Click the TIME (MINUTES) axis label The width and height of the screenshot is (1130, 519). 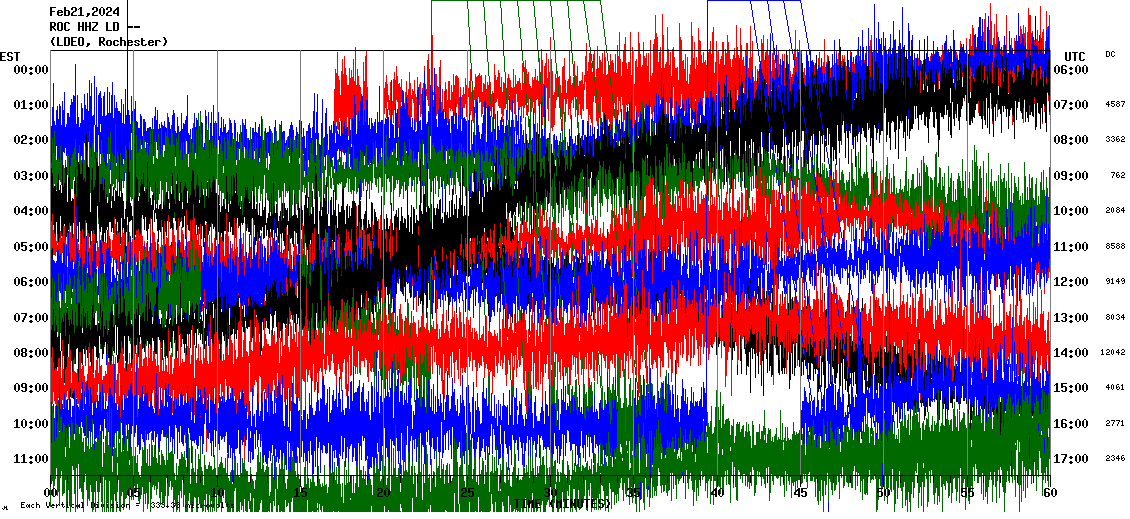(x=560, y=504)
